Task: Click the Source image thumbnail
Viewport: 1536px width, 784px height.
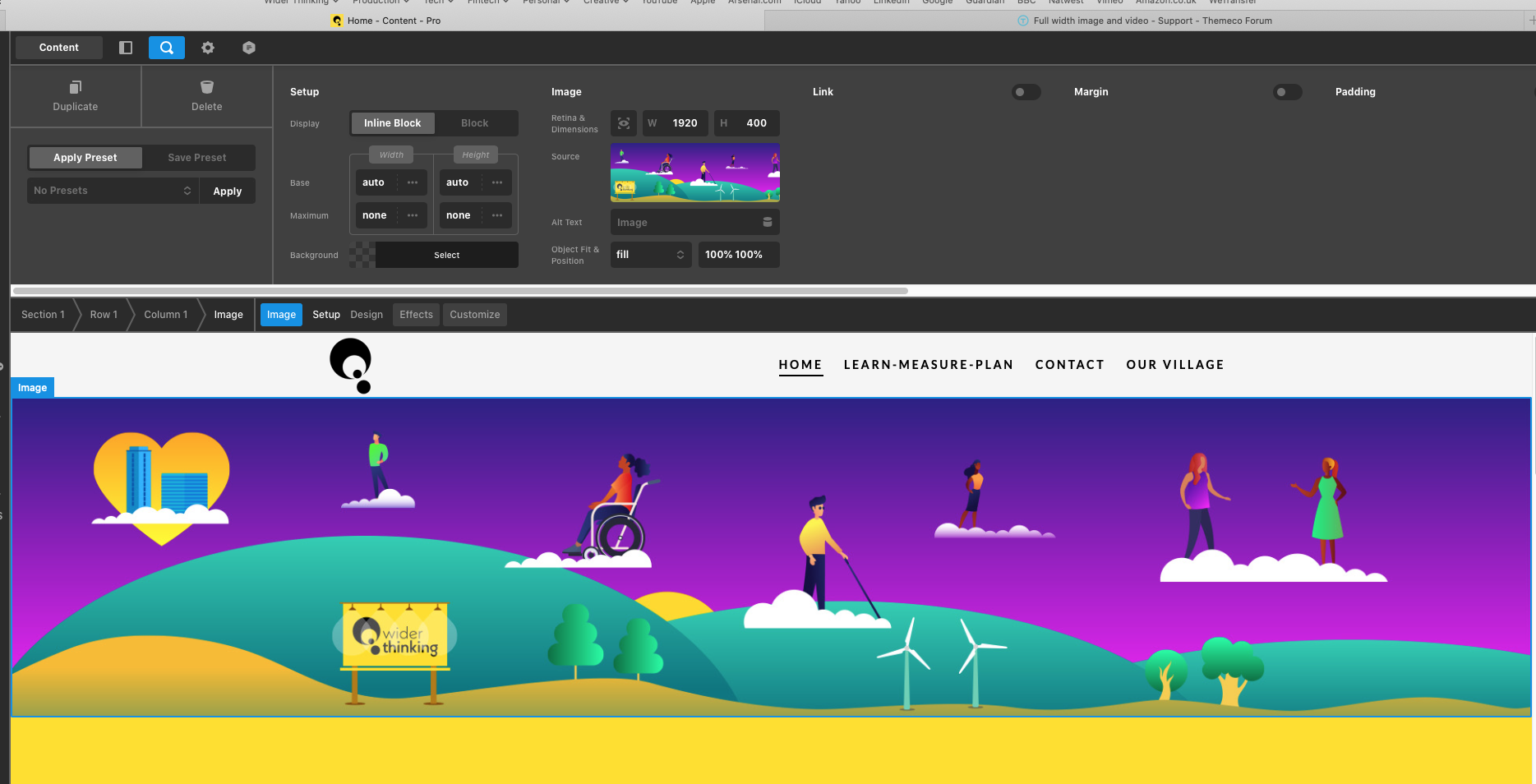Action: point(694,173)
